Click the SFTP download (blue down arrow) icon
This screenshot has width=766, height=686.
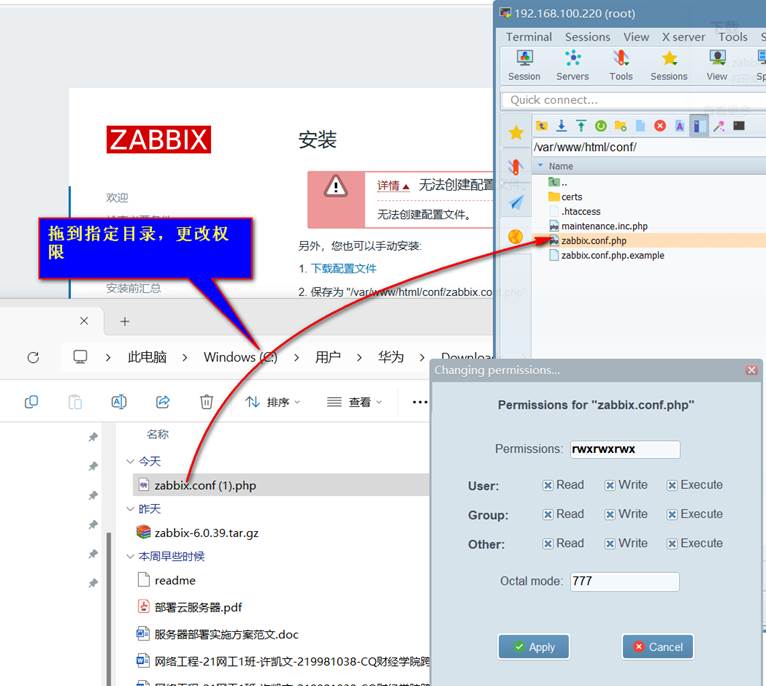pyautogui.click(x=561, y=126)
